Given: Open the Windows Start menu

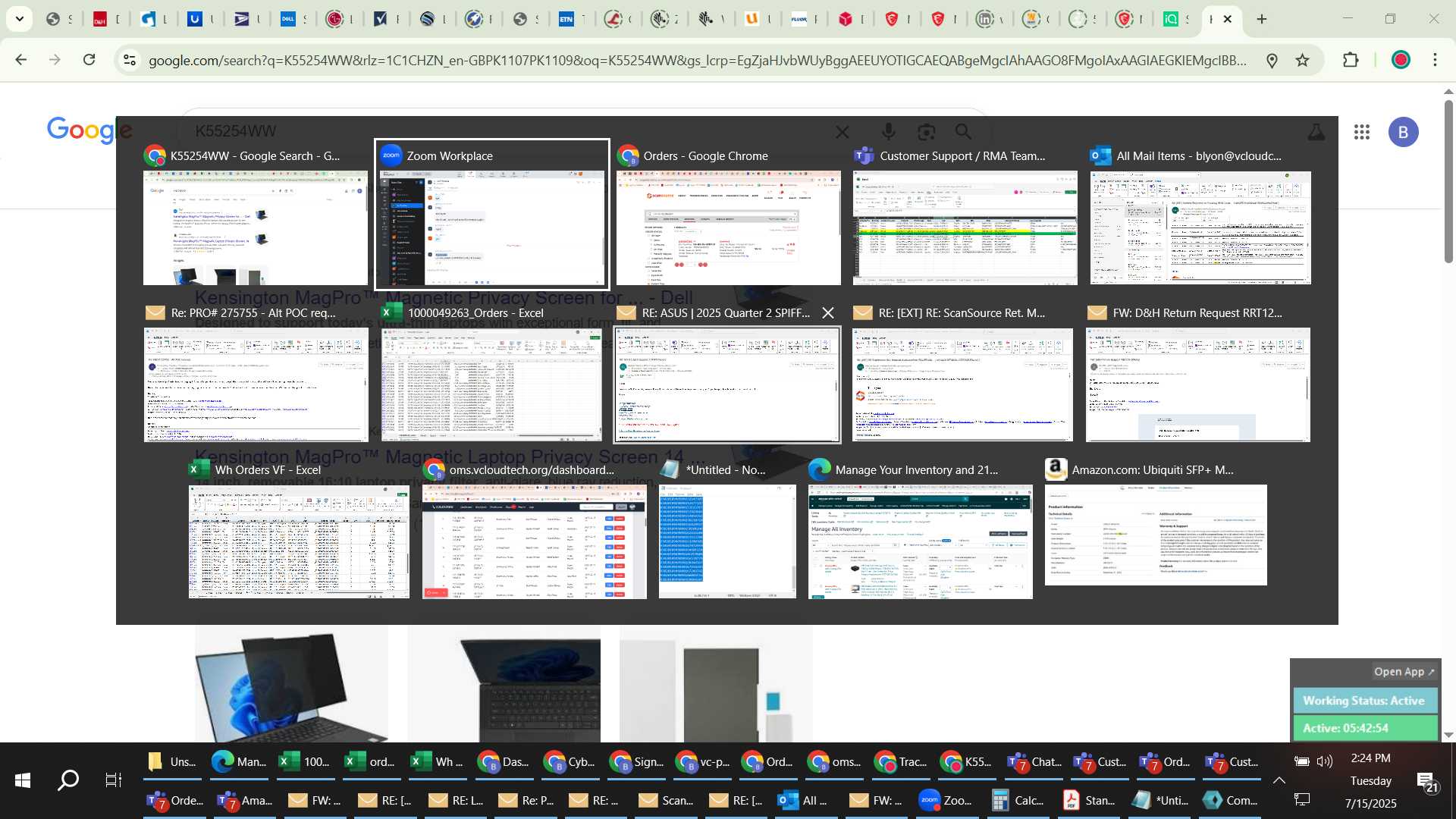Looking at the screenshot, I should click(x=22, y=780).
